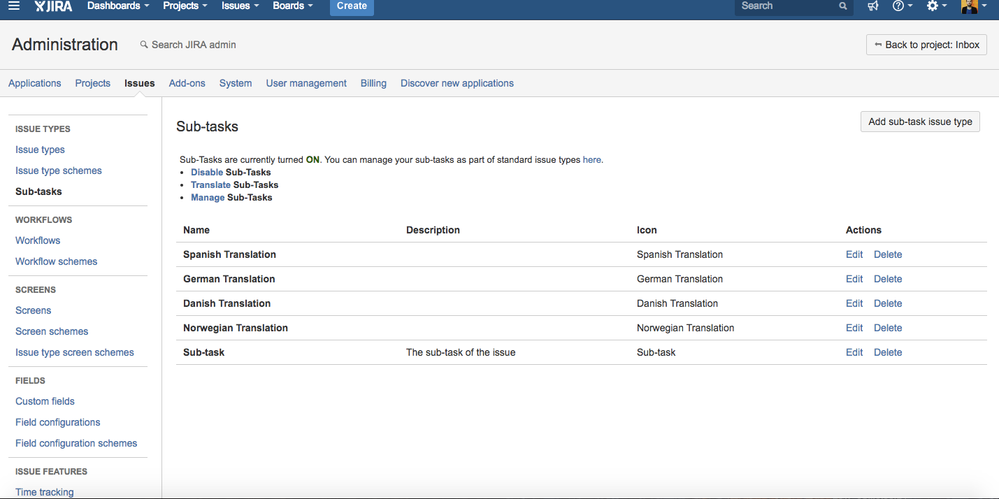Viewport: 999px width, 499px height.
Task: Delete the Sub-task issue type row
Action: 888,352
